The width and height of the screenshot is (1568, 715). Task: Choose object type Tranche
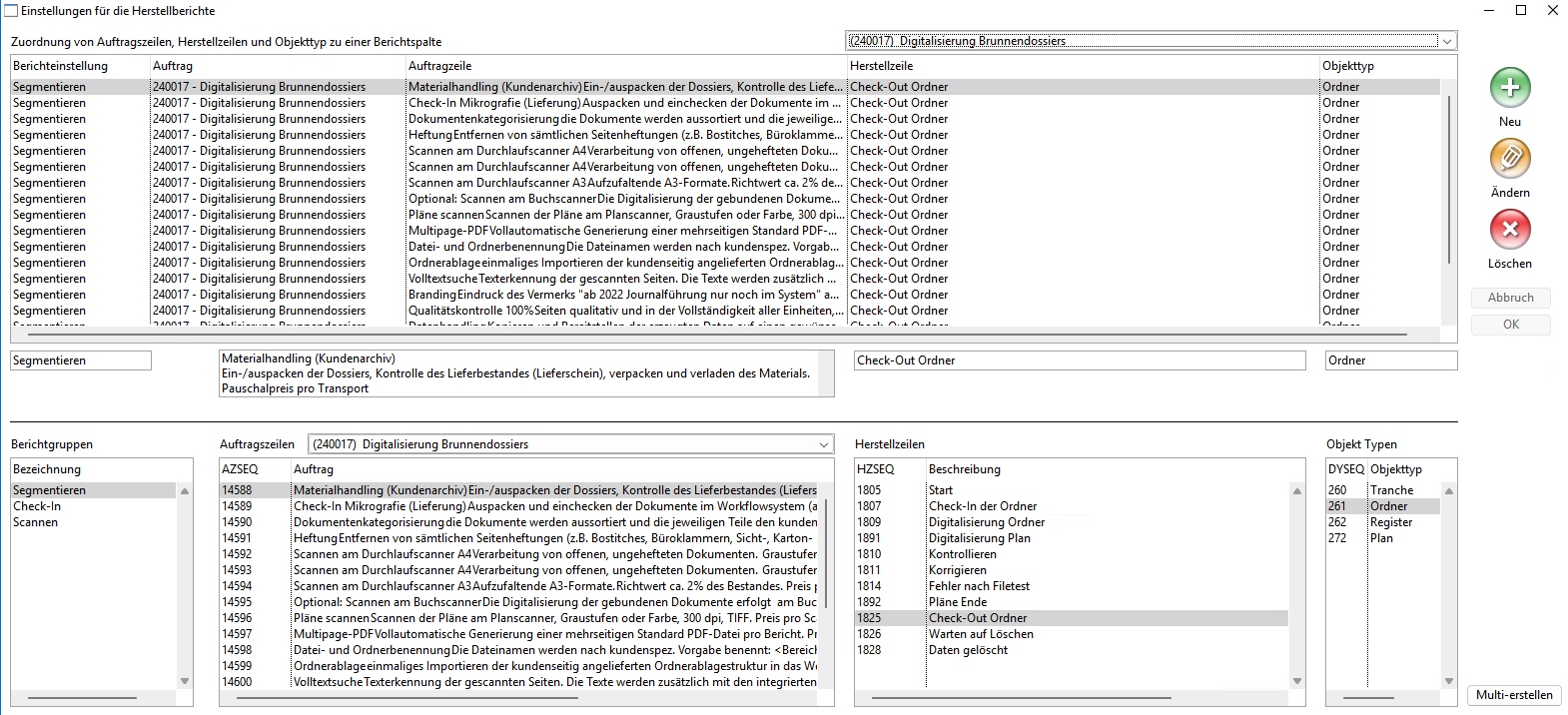point(1391,490)
